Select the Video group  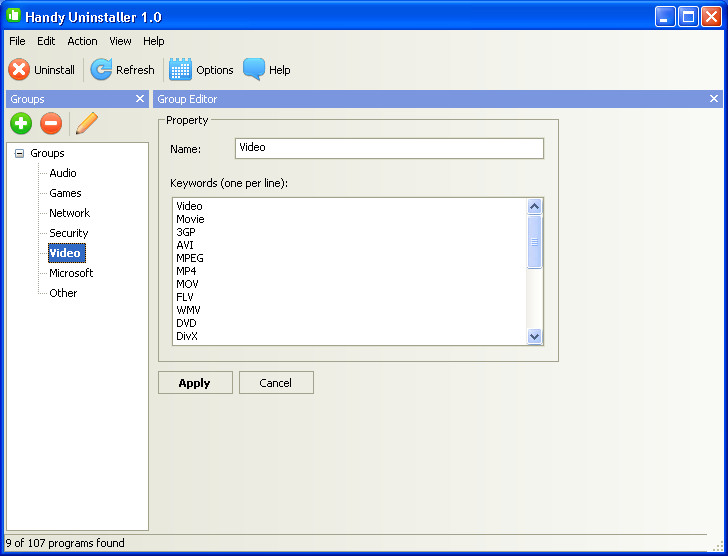(x=67, y=253)
